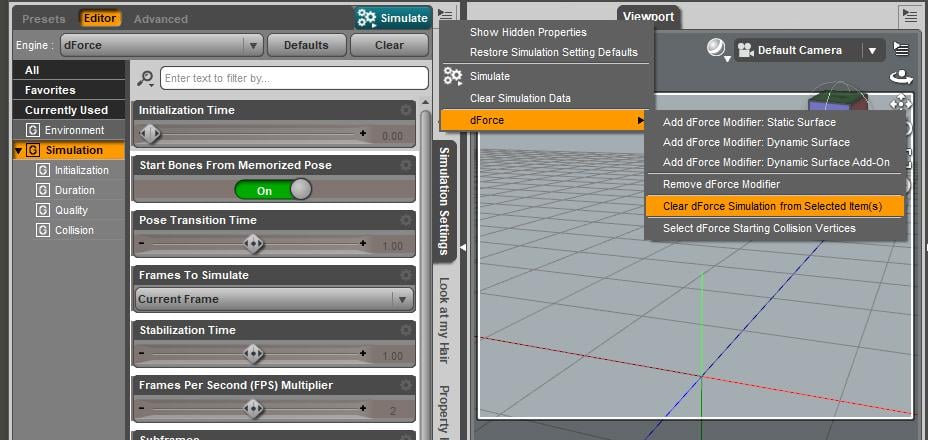This screenshot has width=928, height=440.
Task: Click the Simulate button with gears icon
Action: pos(392,18)
